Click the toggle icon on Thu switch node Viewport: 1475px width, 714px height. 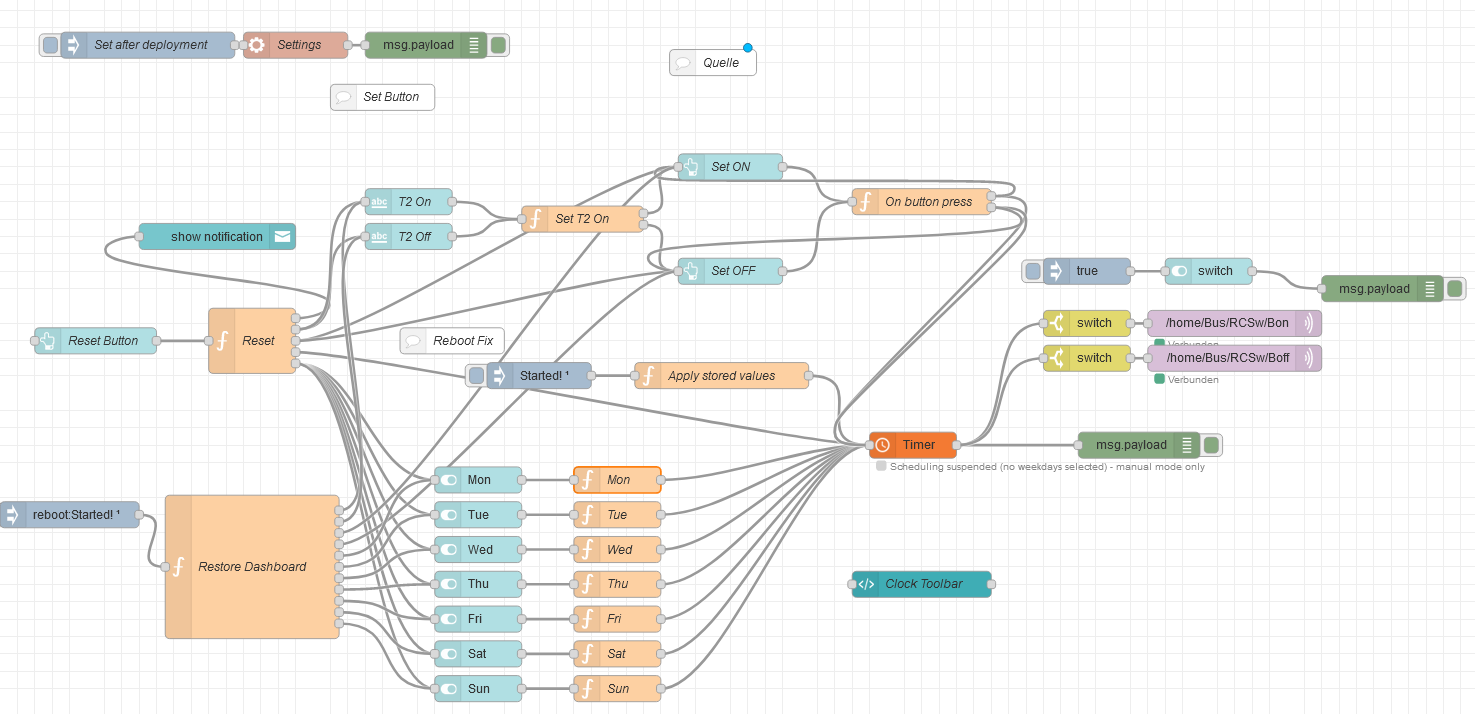(448, 584)
